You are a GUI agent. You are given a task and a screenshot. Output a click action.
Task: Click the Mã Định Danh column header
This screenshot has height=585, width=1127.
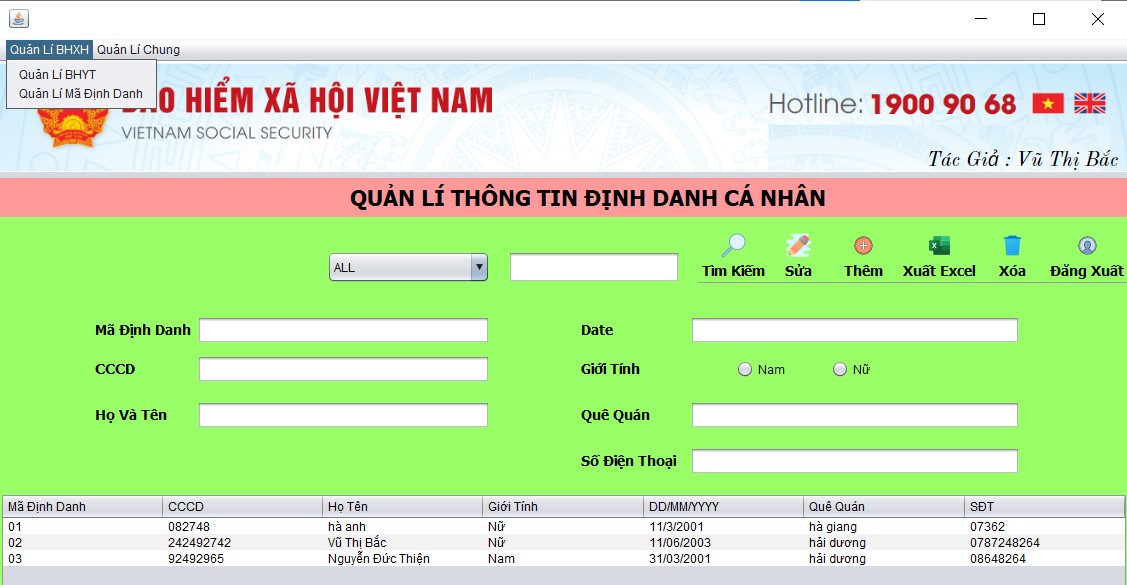(x=83, y=507)
